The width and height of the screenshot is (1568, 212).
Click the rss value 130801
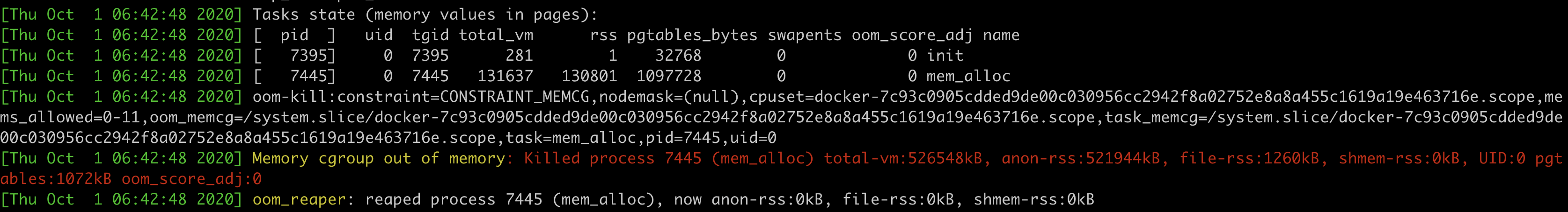click(589, 76)
